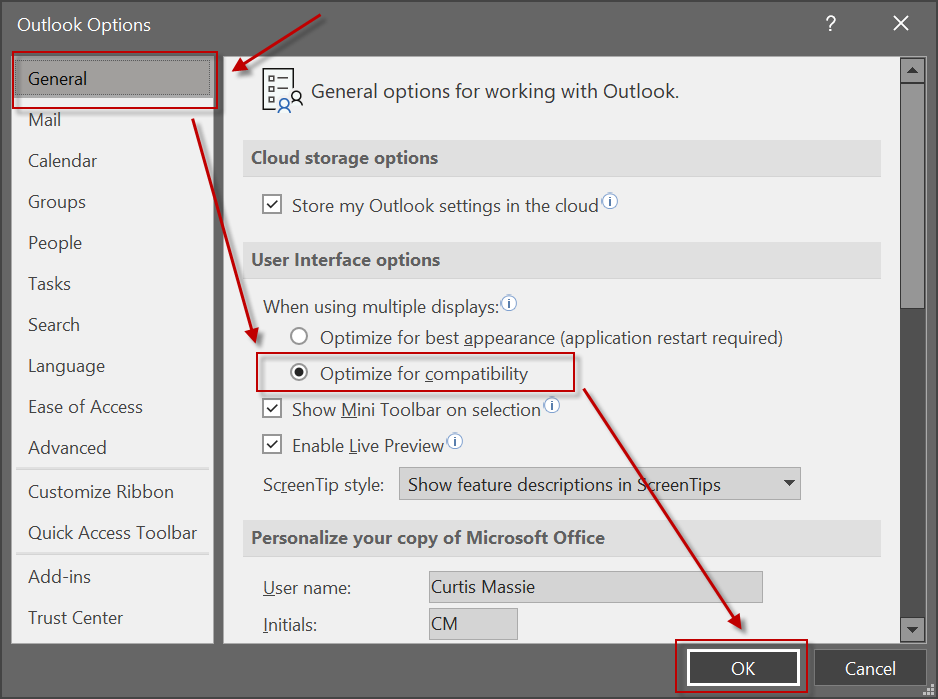Screen dimensions: 938x699
Task: Click the Initials input field
Action: click(473, 624)
